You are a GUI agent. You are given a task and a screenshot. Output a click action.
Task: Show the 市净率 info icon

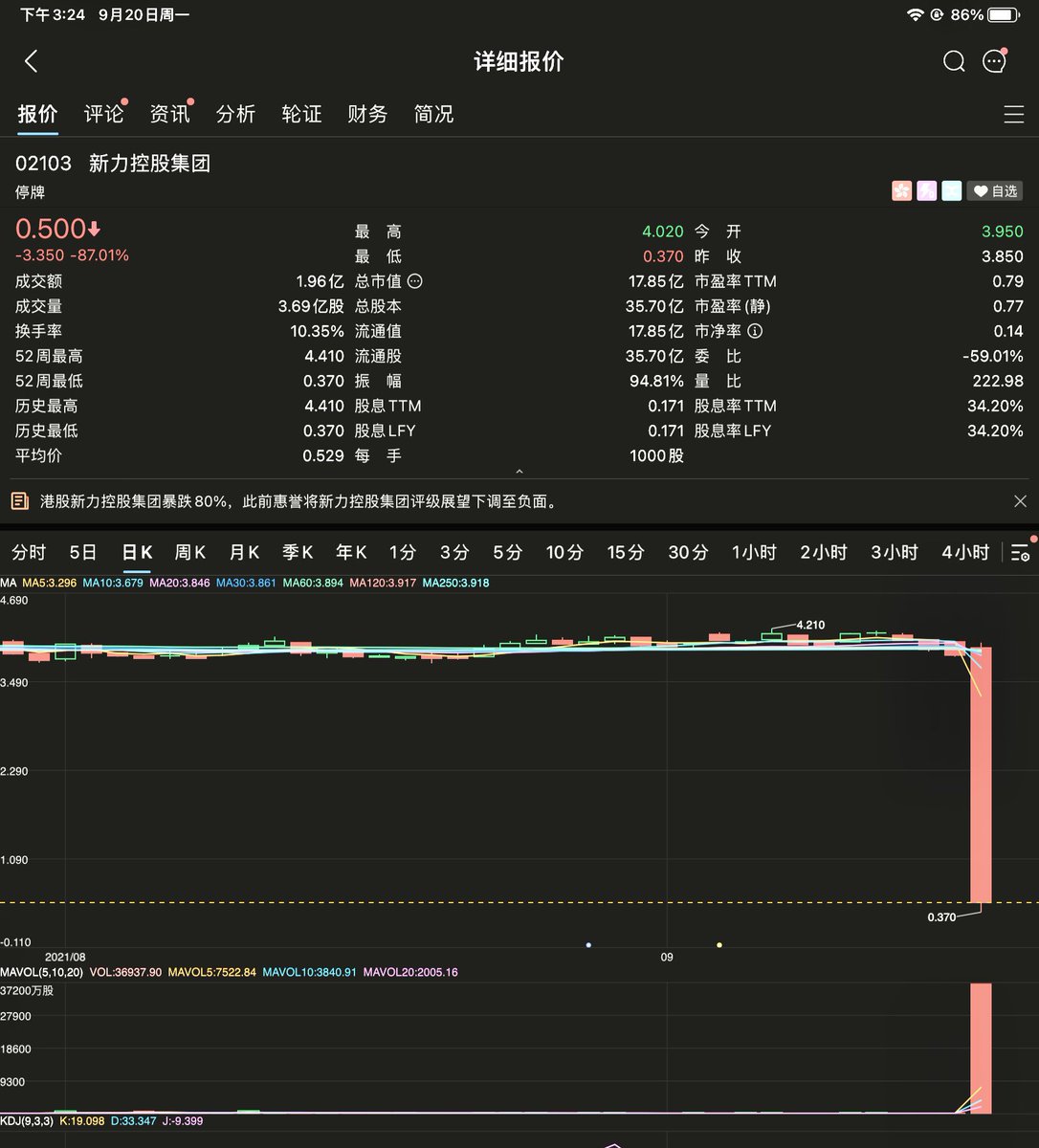(x=755, y=331)
